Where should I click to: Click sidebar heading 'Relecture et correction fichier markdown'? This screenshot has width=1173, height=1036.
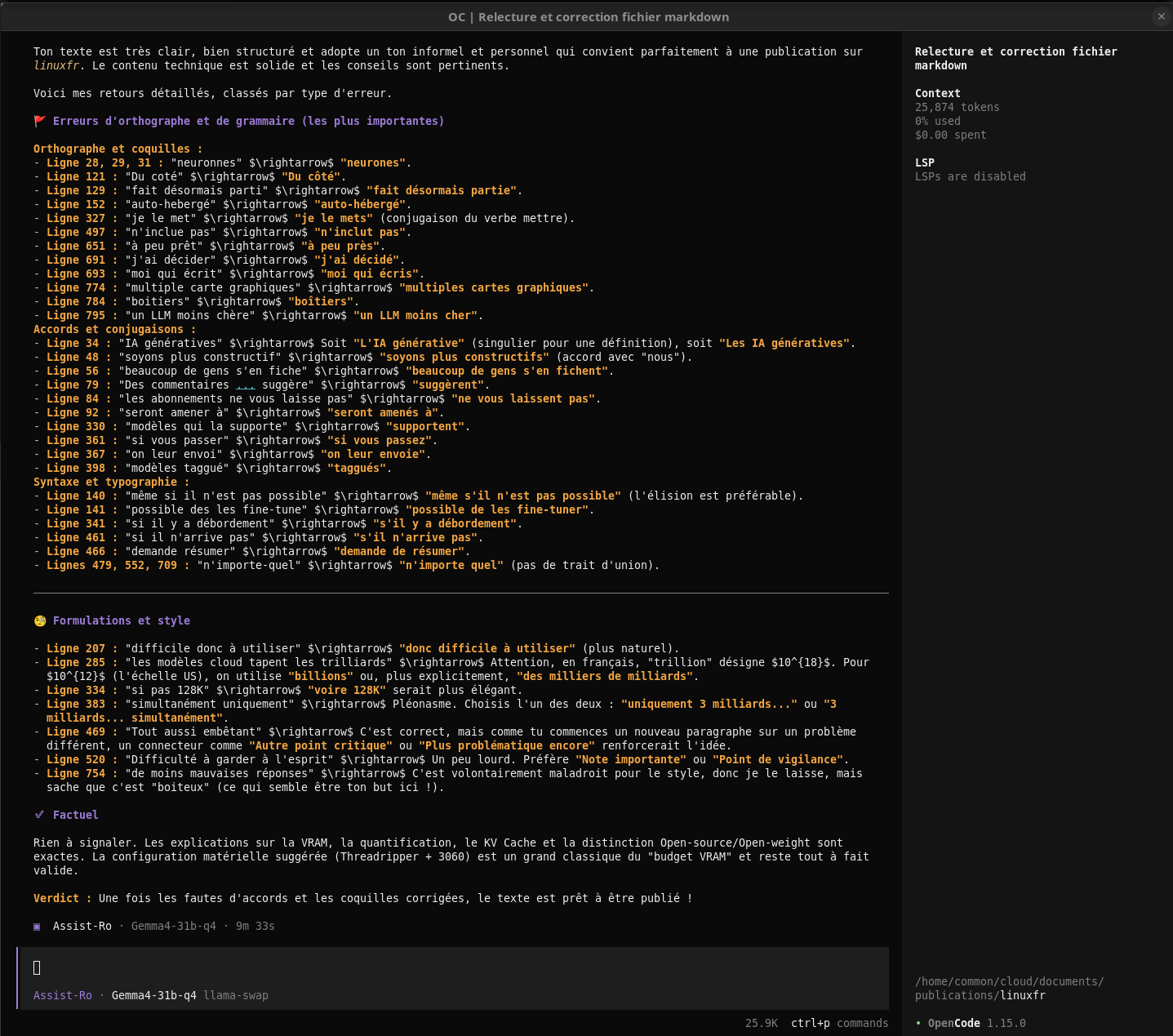(1016, 58)
